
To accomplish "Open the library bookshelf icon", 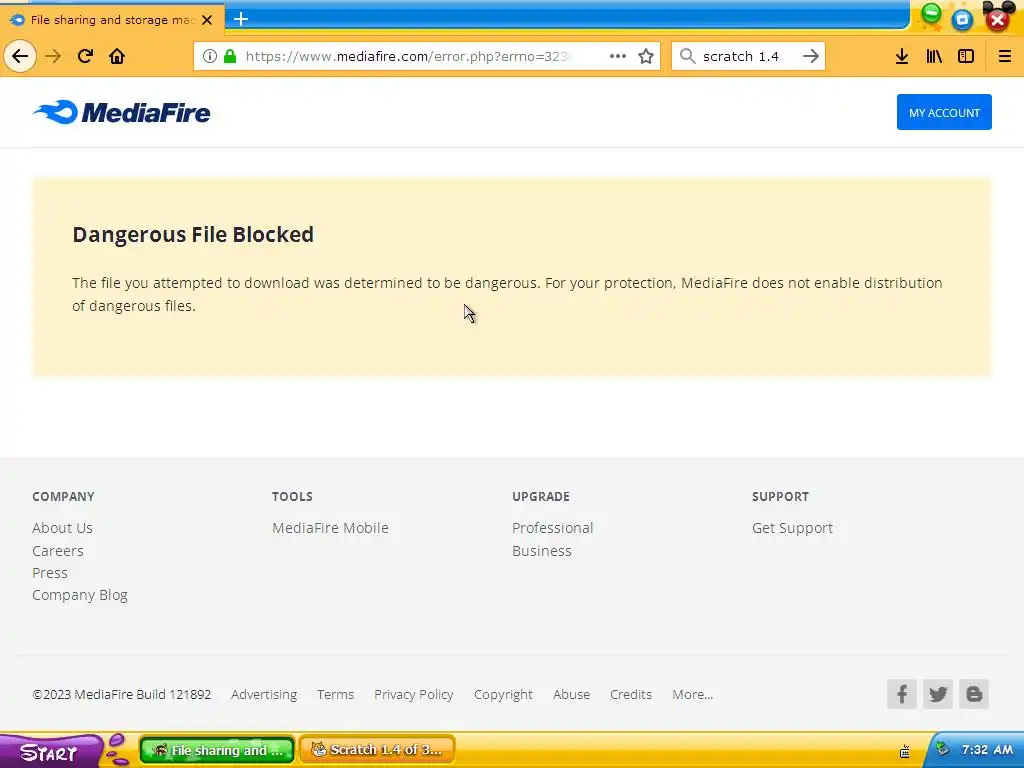I will click(934, 56).
